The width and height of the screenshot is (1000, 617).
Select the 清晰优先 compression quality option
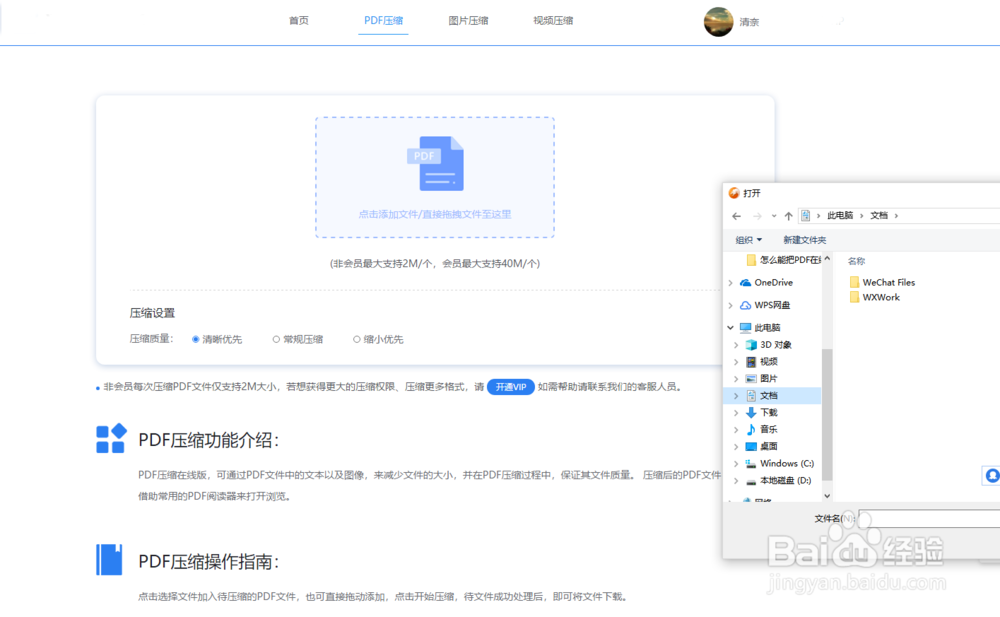[196, 339]
